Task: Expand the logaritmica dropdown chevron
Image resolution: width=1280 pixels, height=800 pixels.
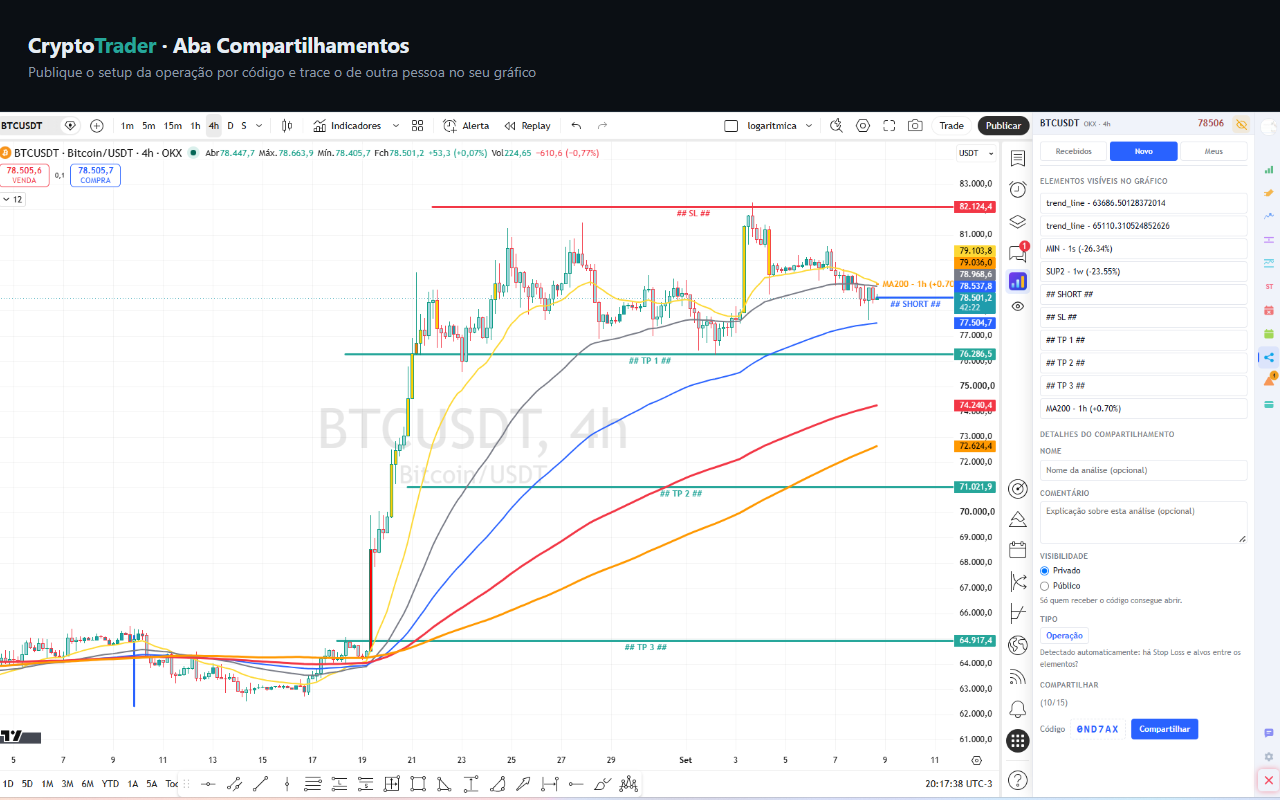Action: (x=808, y=126)
